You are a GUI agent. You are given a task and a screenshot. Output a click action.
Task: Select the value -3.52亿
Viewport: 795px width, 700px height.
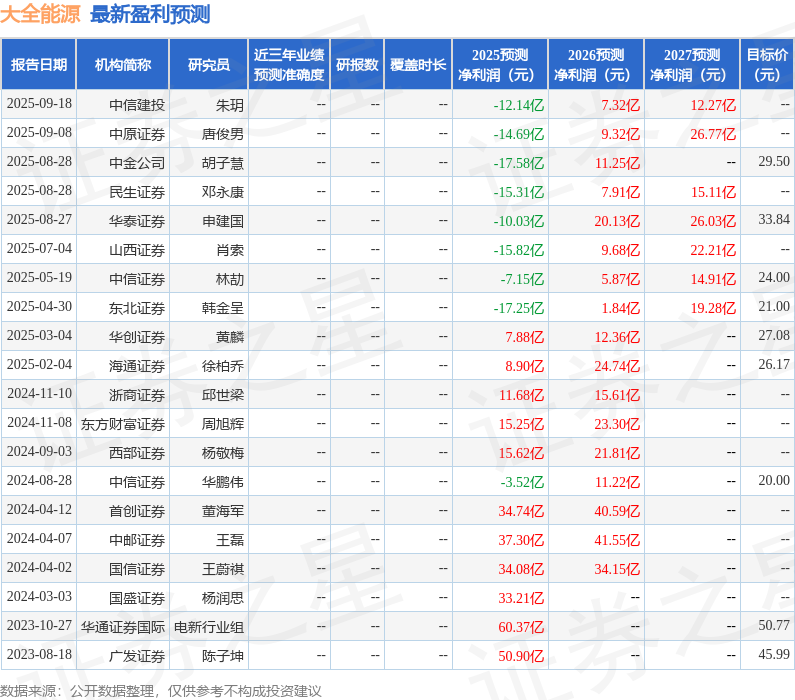(x=522, y=482)
